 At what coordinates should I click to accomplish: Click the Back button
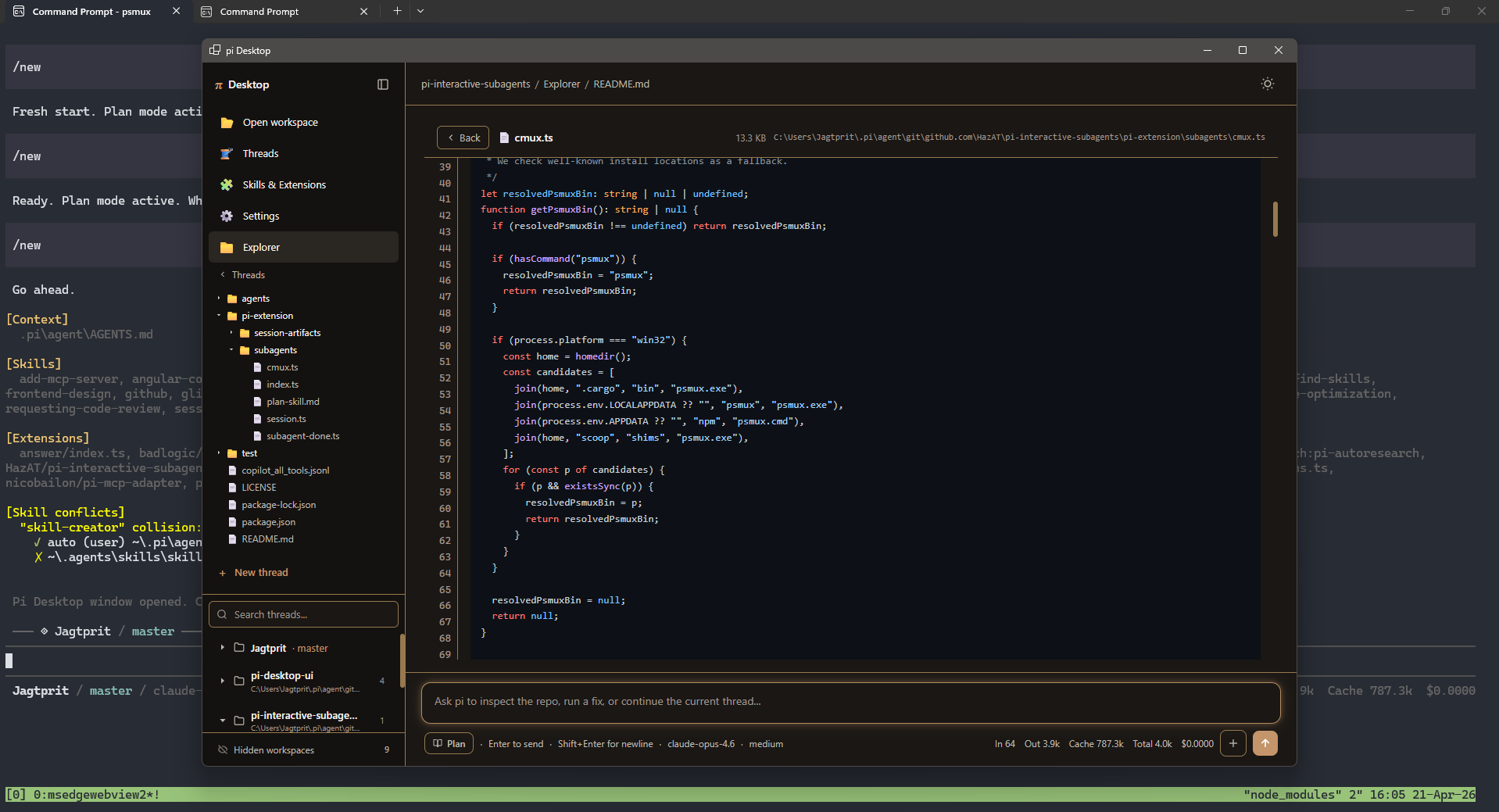tap(463, 138)
